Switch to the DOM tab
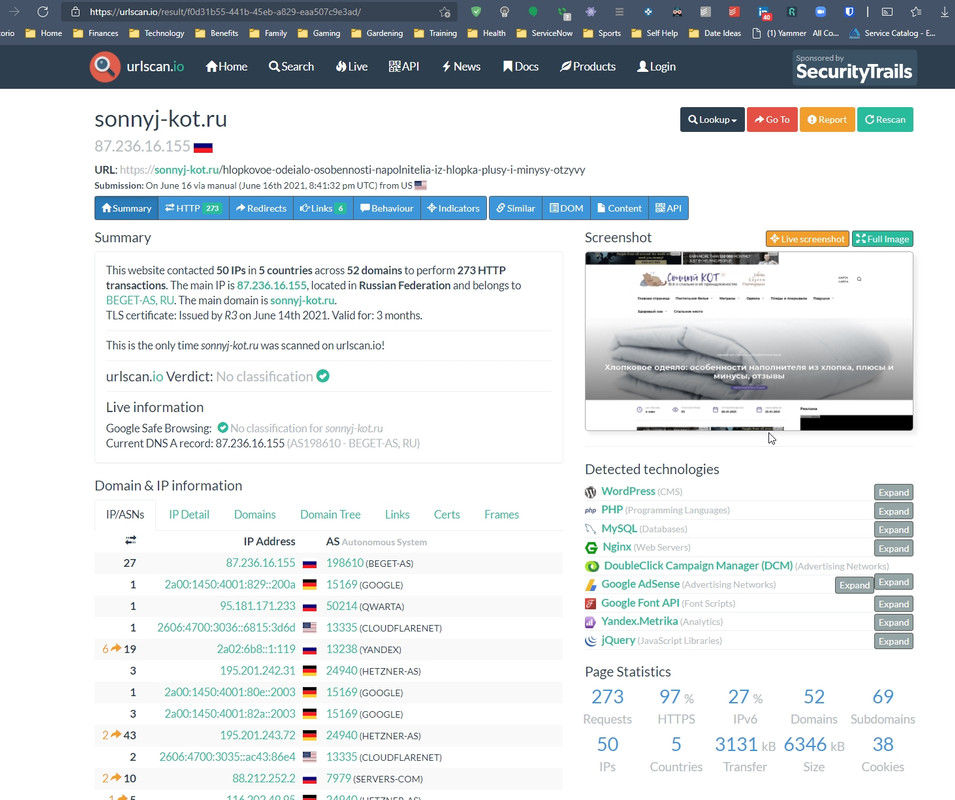Viewport: 955px width, 800px height. tap(566, 208)
